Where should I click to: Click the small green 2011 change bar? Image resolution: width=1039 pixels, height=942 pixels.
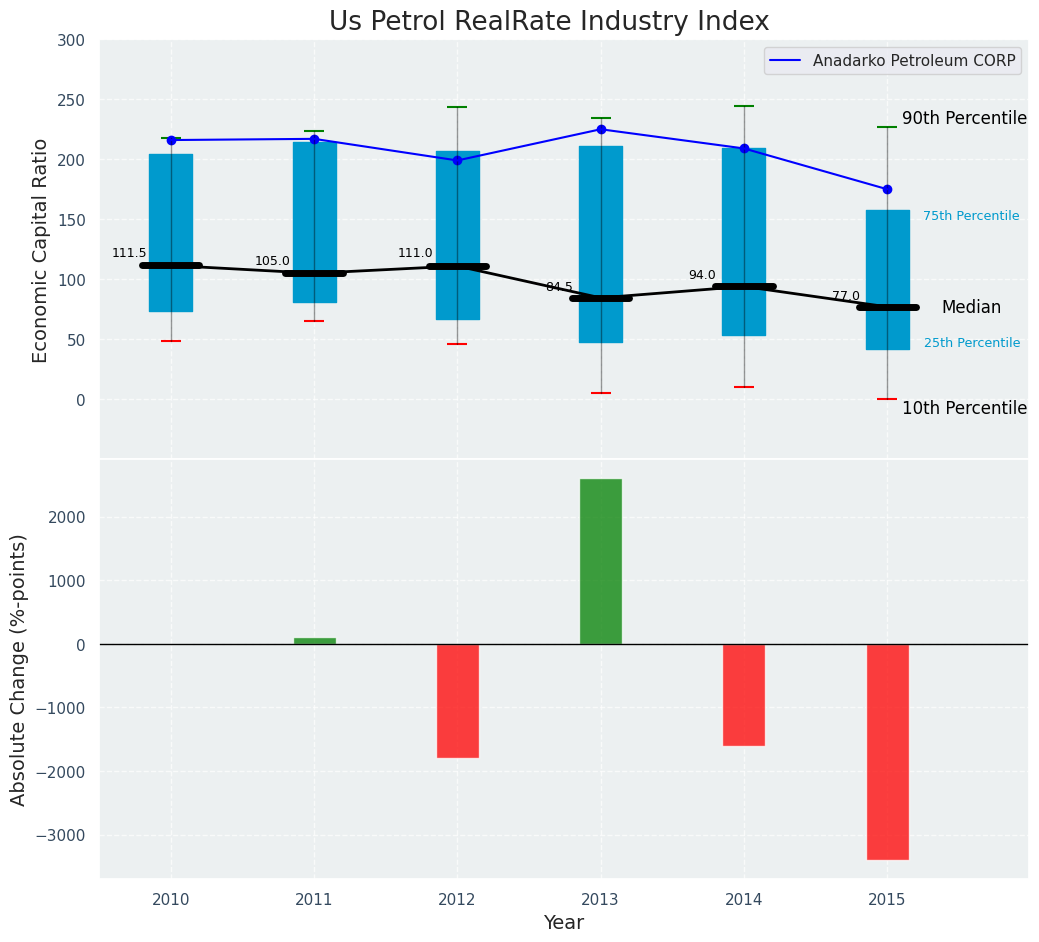[314, 641]
